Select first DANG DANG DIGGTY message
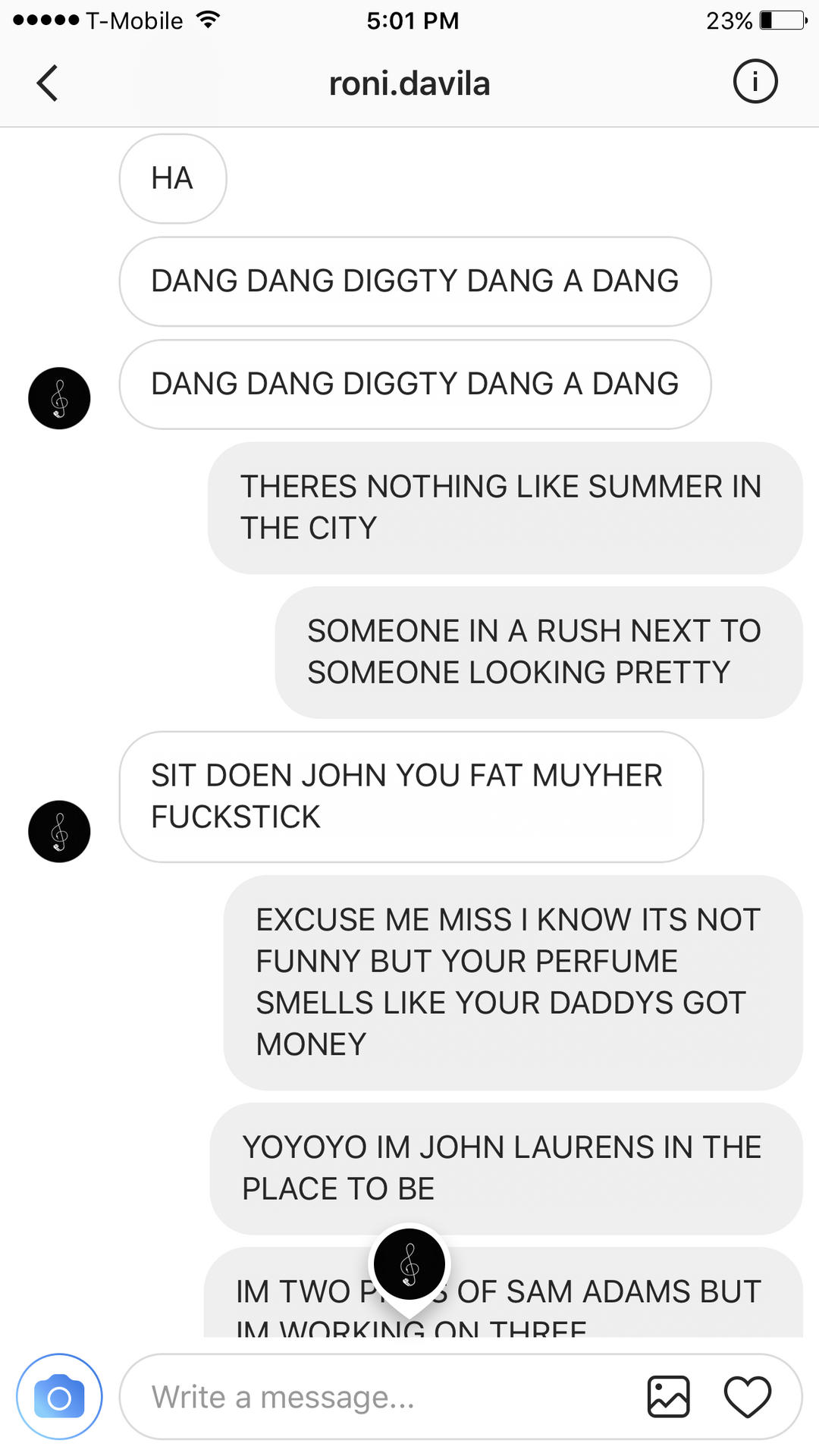The image size is (819, 1456). point(415,281)
